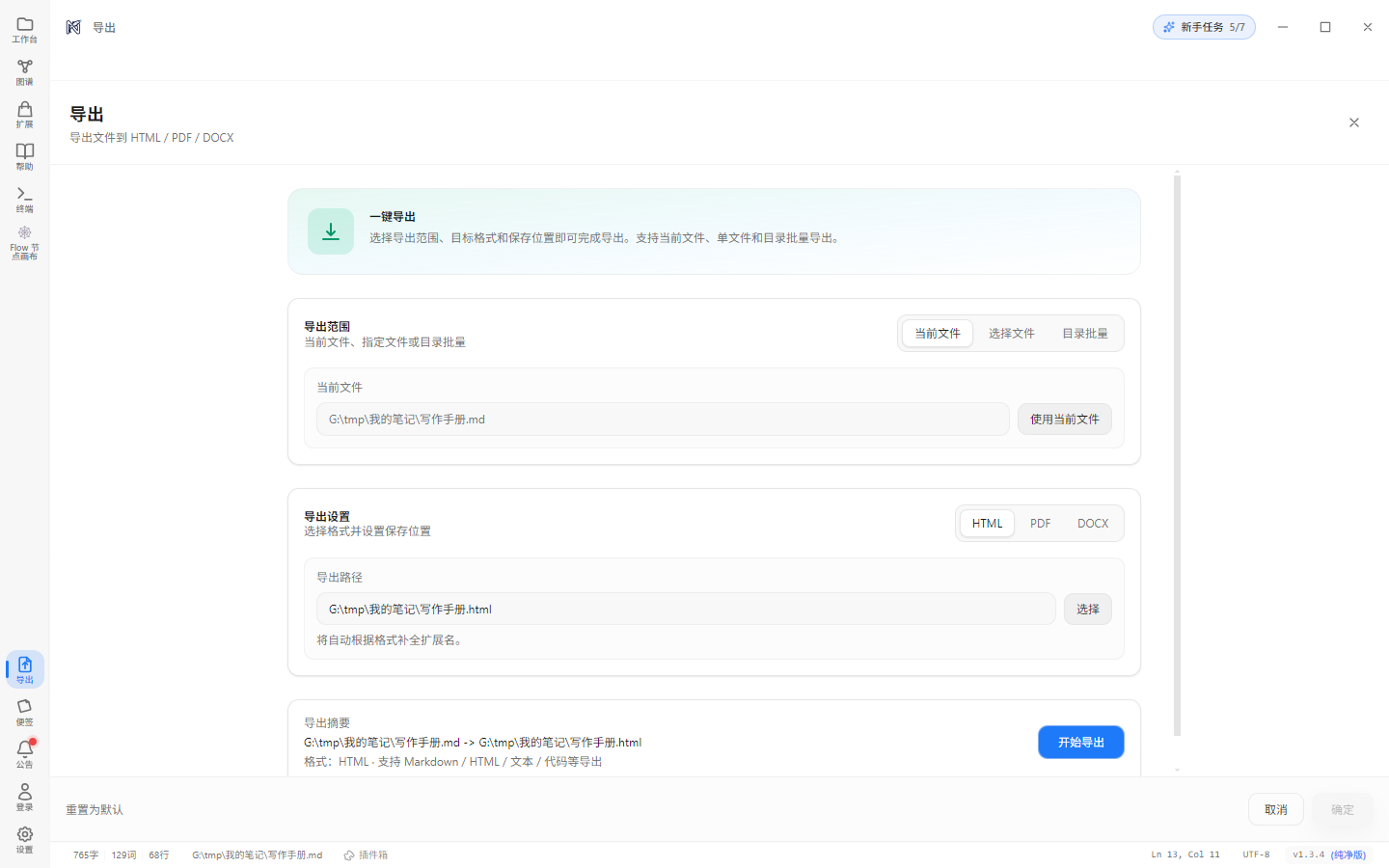Open the 新手任务 5/7 badge
Screen dimensions: 1389x868
[1204, 27]
